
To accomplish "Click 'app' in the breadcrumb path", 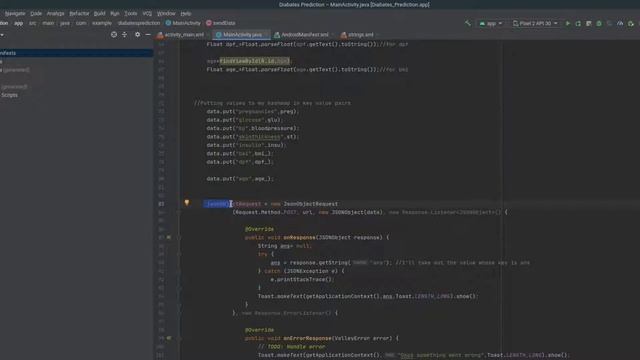I will coord(19,23).
